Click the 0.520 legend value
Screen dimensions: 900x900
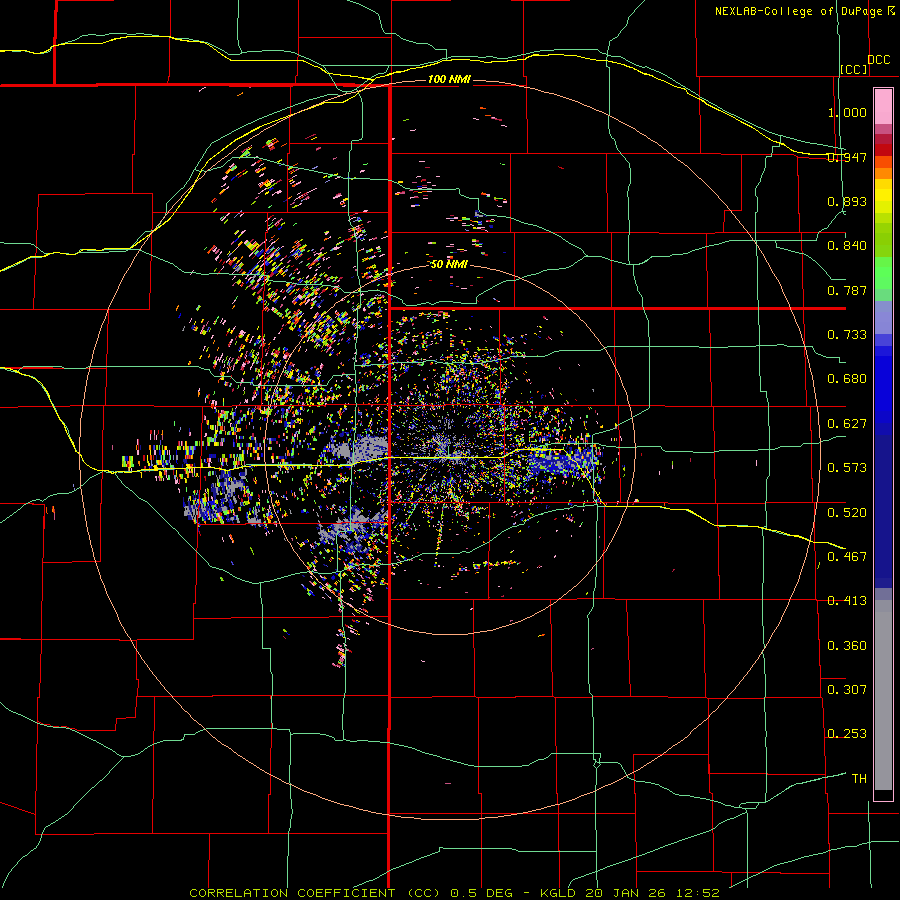click(847, 513)
